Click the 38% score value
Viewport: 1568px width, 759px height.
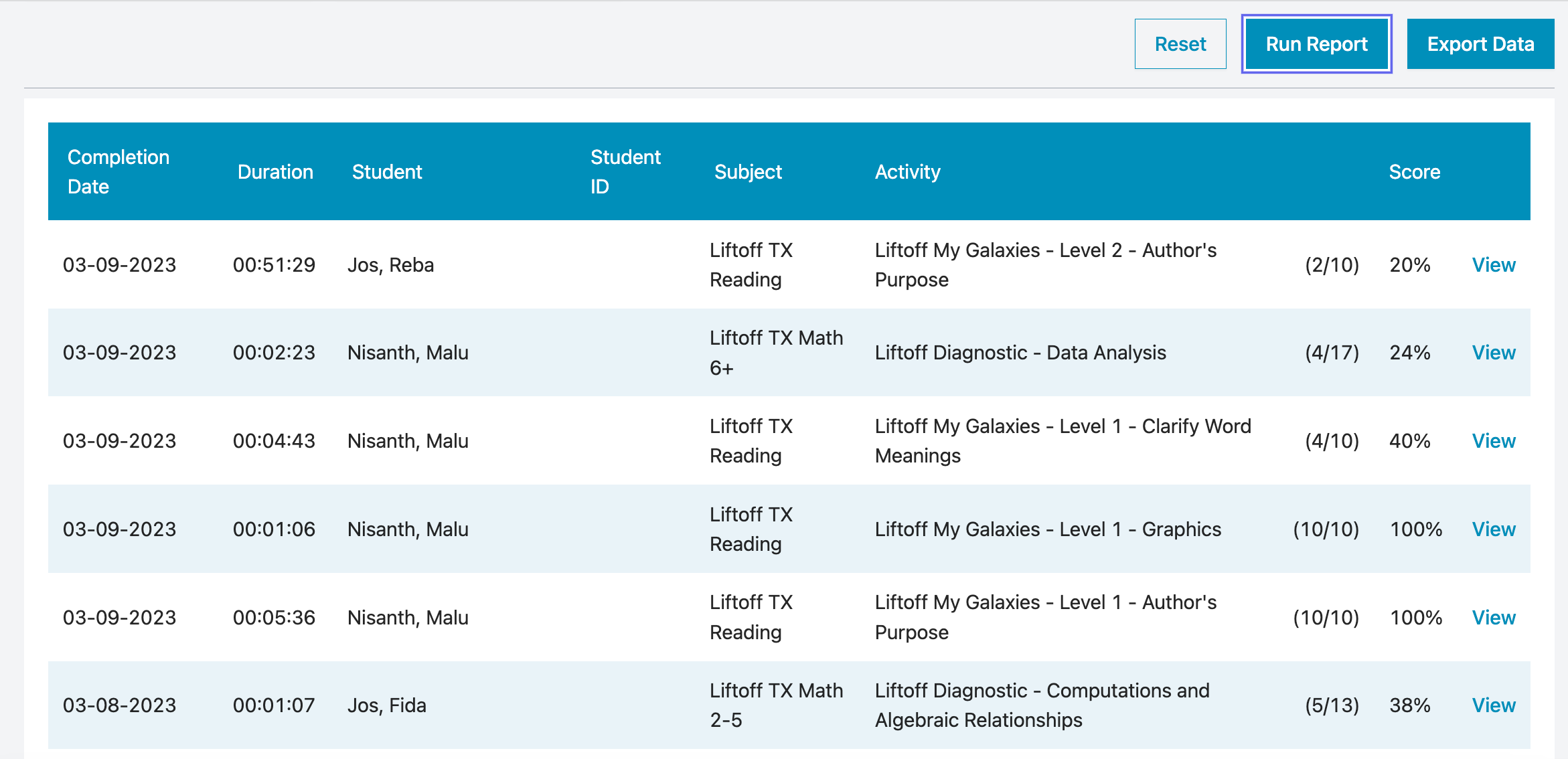[1409, 705]
